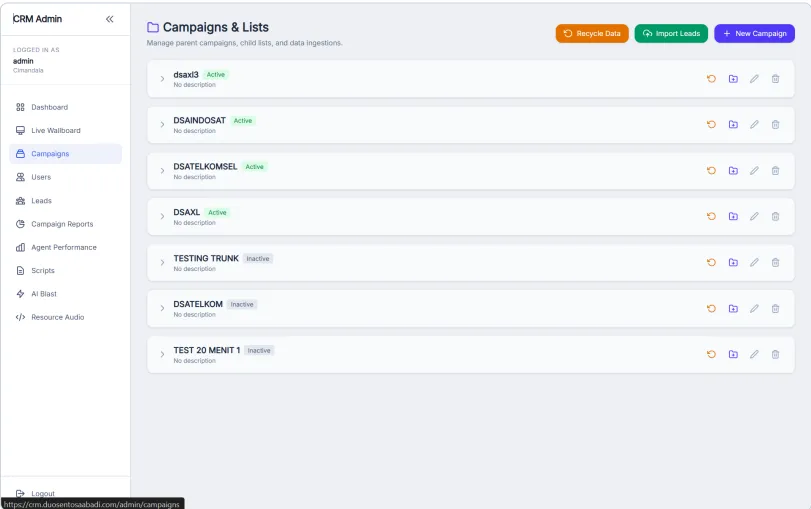Delete the DSAXL campaign
Image resolution: width=811 pixels, height=509 pixels.
point(775,216)
